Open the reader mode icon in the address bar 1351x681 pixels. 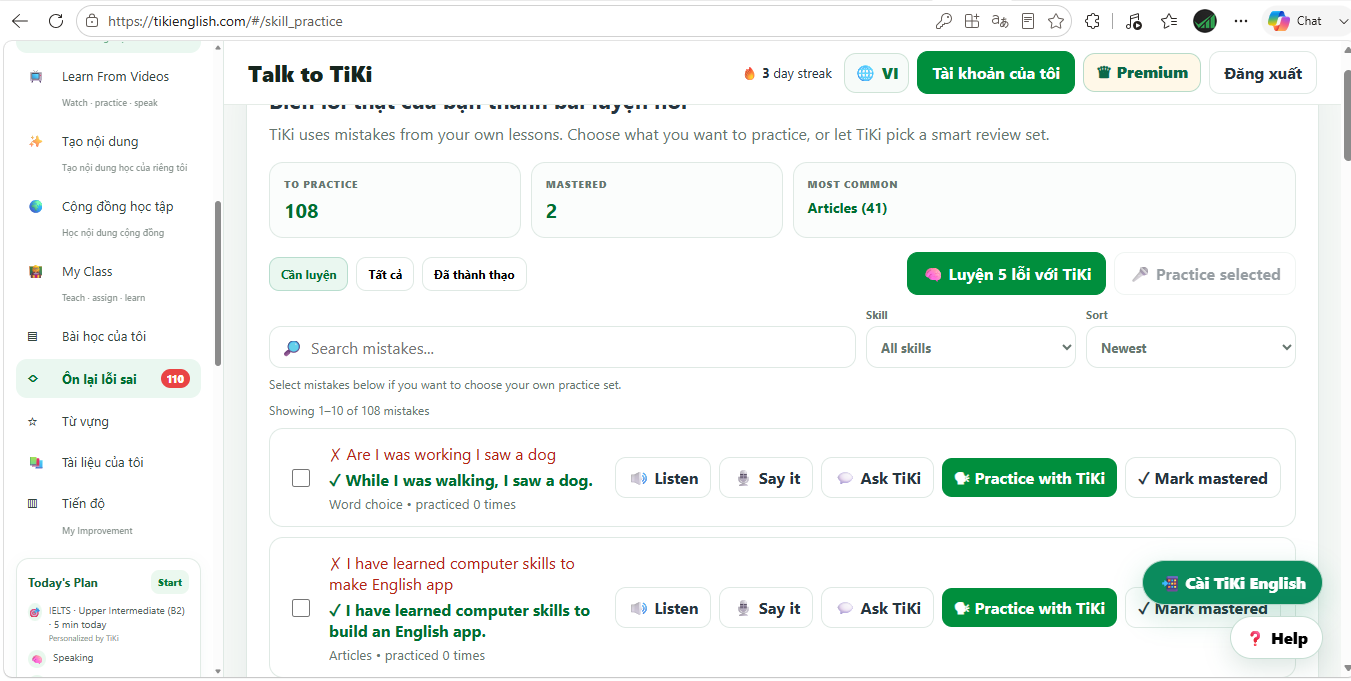(1028, 20)
